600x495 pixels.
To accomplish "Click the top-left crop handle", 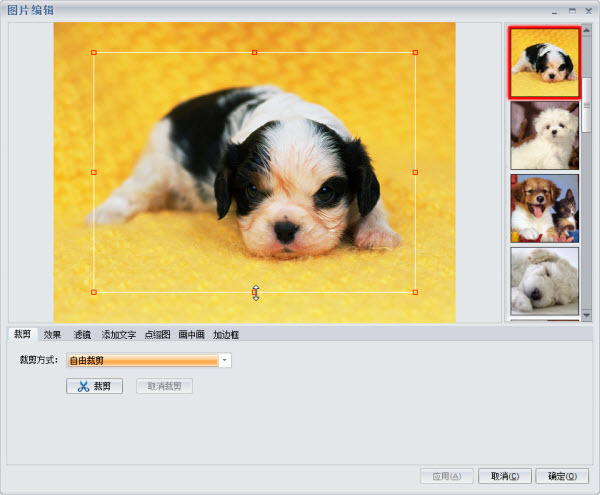I will [x=94, y=52].
